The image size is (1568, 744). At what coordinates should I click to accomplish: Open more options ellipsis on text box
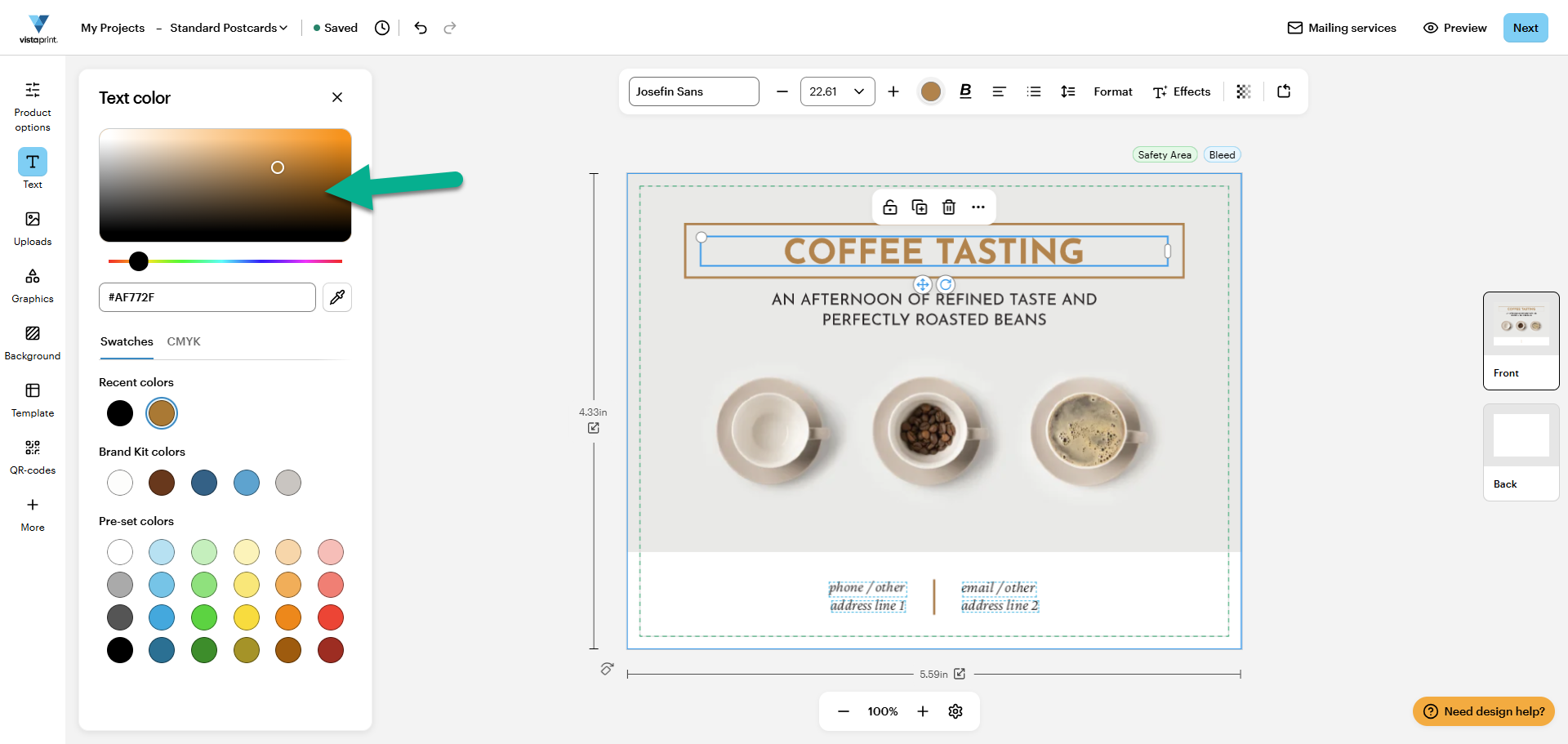978,207
